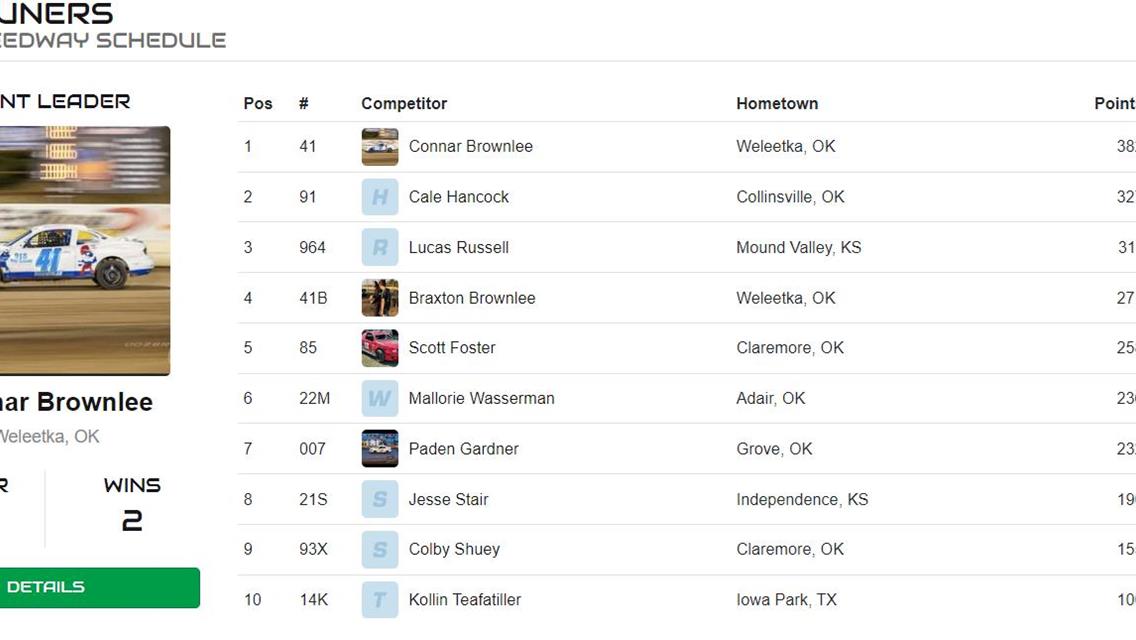Click the point leader's number 41 car photo
1136x640 pixels.
coord(84,250)
